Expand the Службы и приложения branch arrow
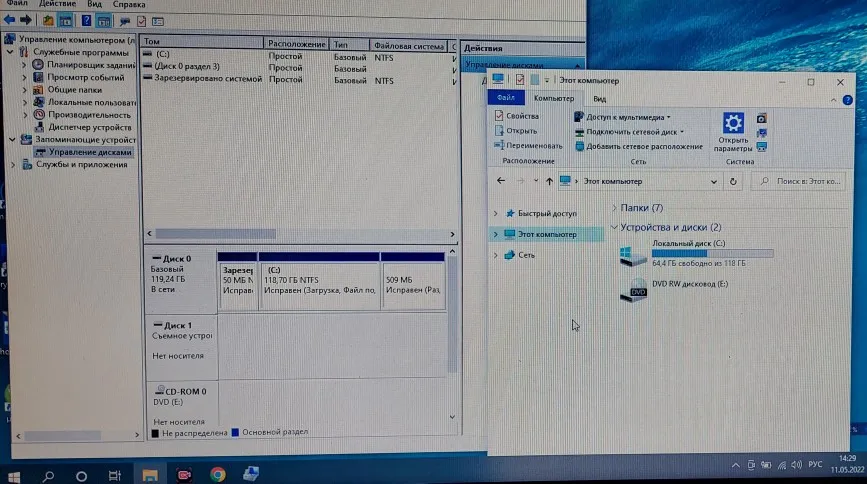 (x=13, y=164)
